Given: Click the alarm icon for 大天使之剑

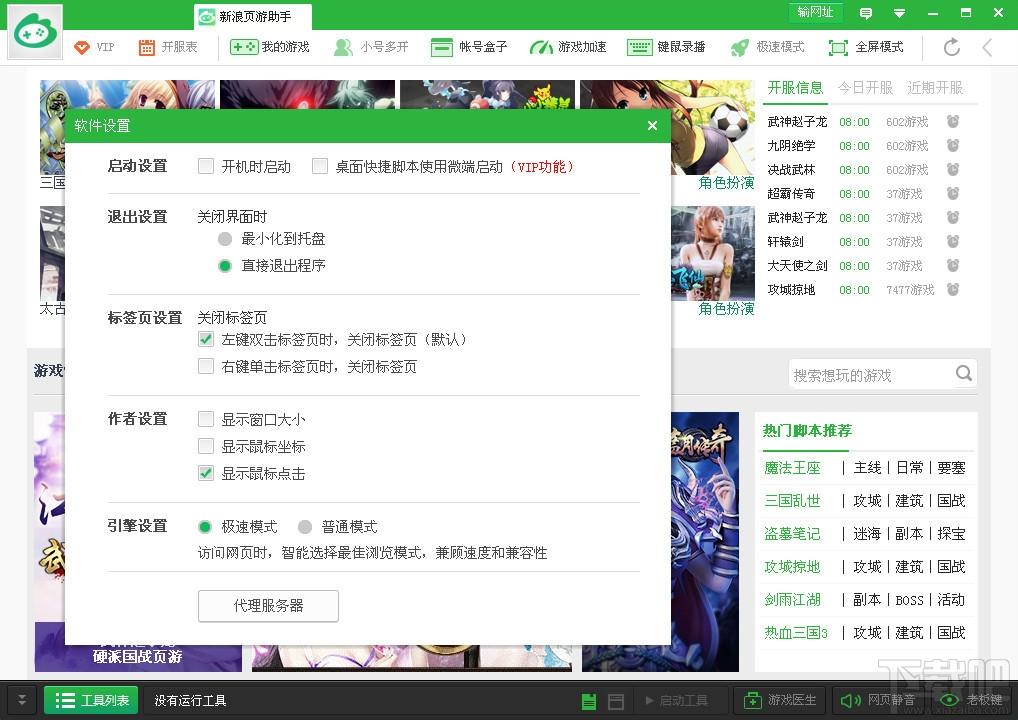Looking at the screenshot, I should [952, 266].
